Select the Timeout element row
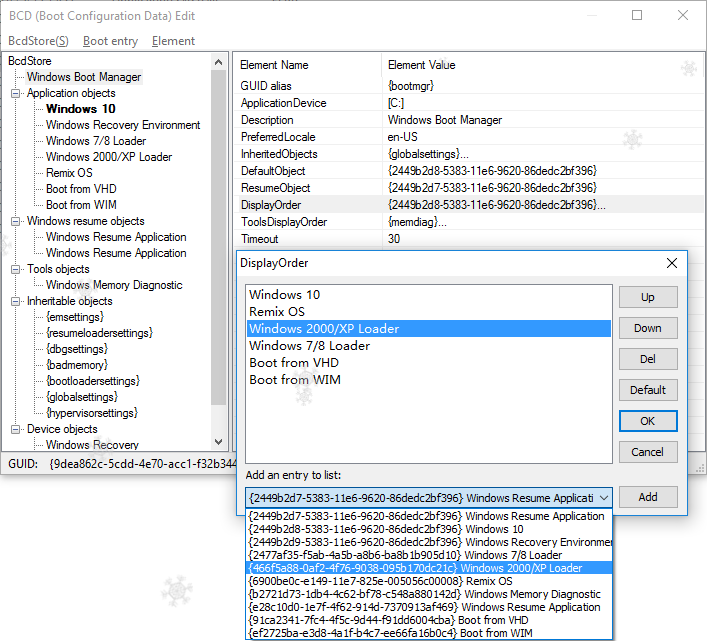 [x=469, y=239]
